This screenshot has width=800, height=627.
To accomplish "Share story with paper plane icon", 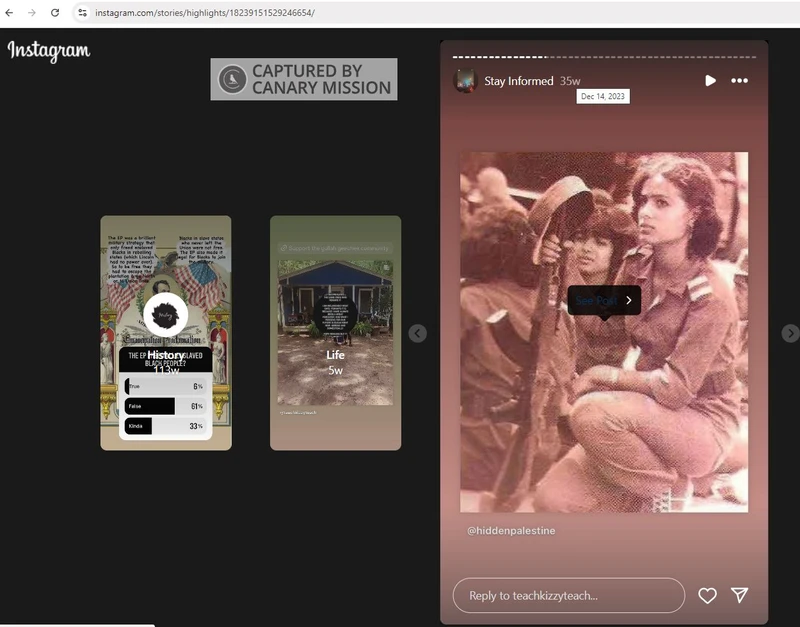I will click(x=739, y=596).
